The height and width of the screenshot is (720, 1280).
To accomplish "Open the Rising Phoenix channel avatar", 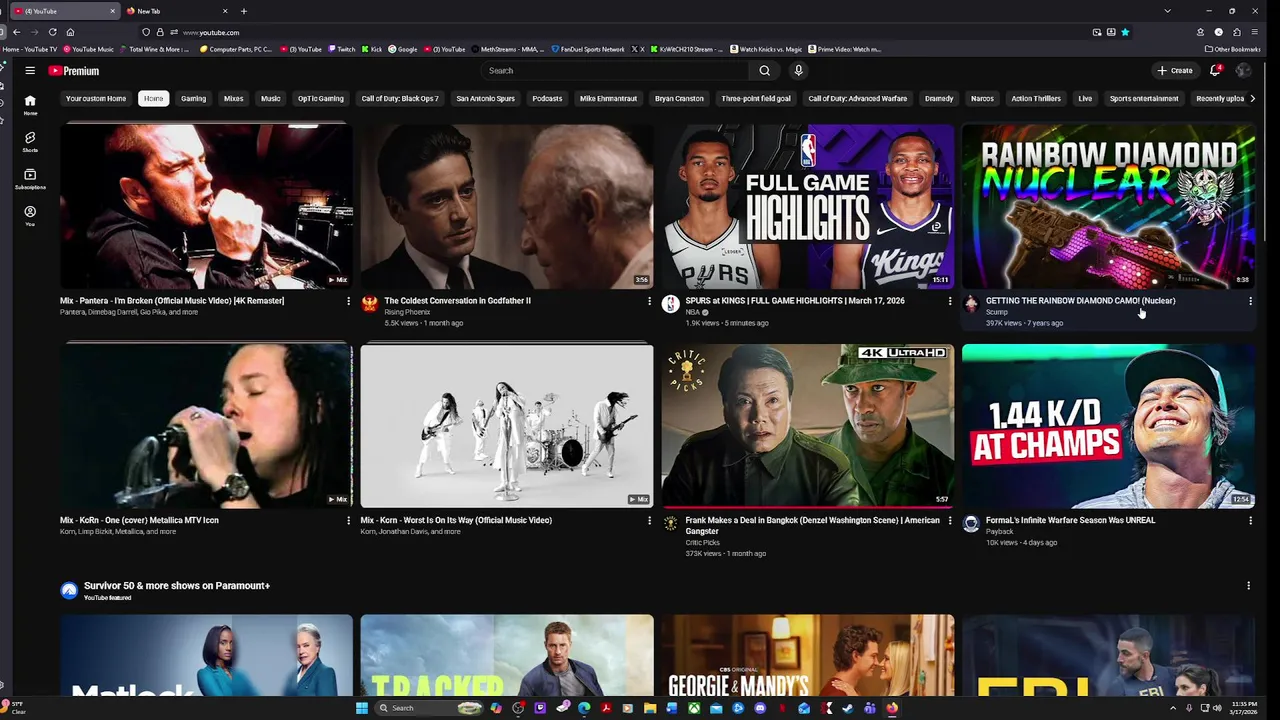I will [370, 304].
